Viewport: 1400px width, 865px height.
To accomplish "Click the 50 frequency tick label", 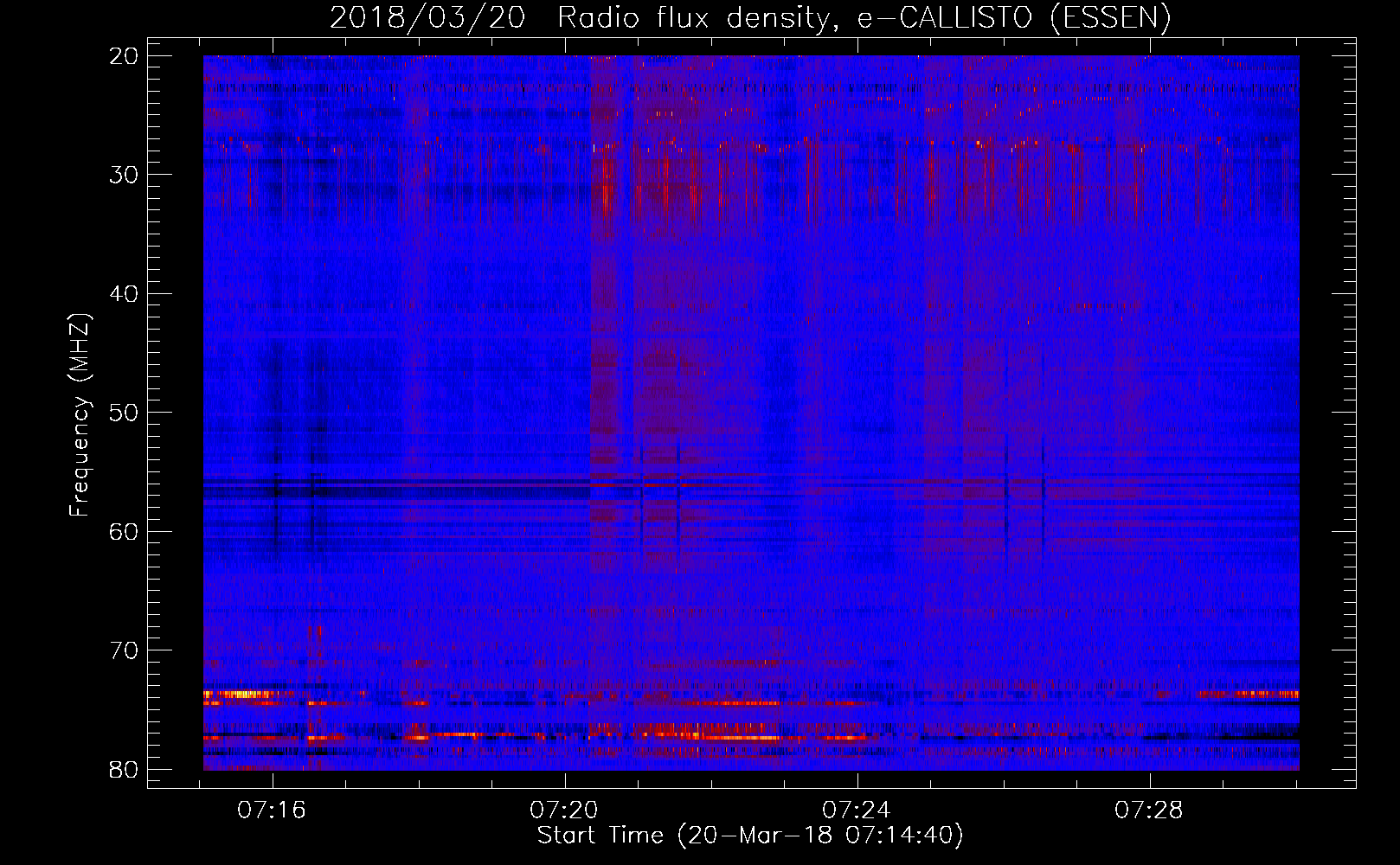I will point(125,413).
